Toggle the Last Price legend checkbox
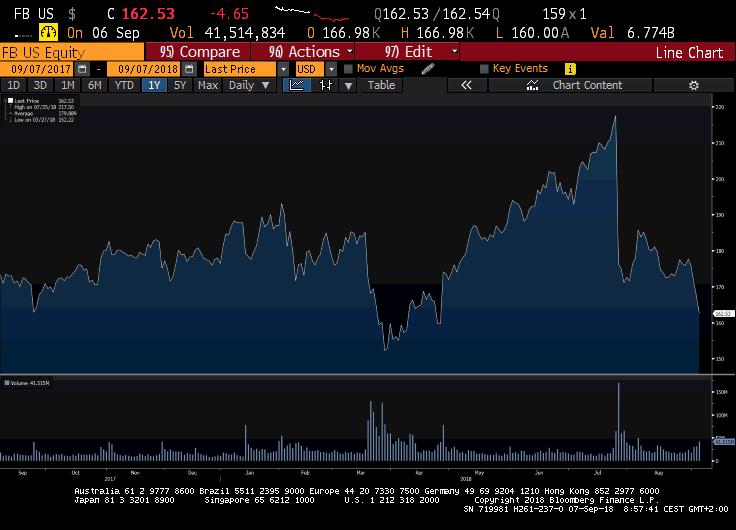 point(10,100)
